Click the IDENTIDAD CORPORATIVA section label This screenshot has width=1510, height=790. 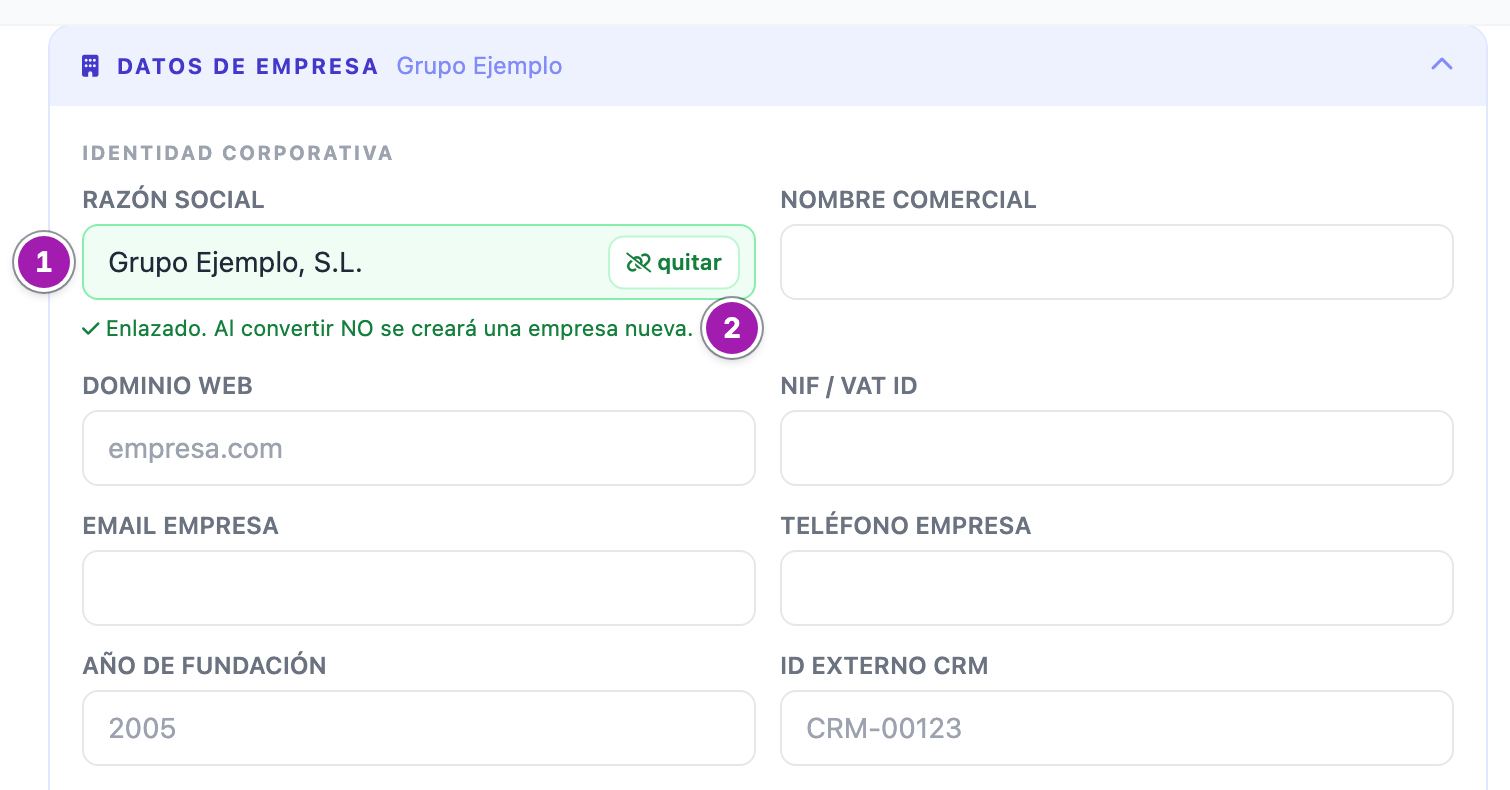click(238, 153)
